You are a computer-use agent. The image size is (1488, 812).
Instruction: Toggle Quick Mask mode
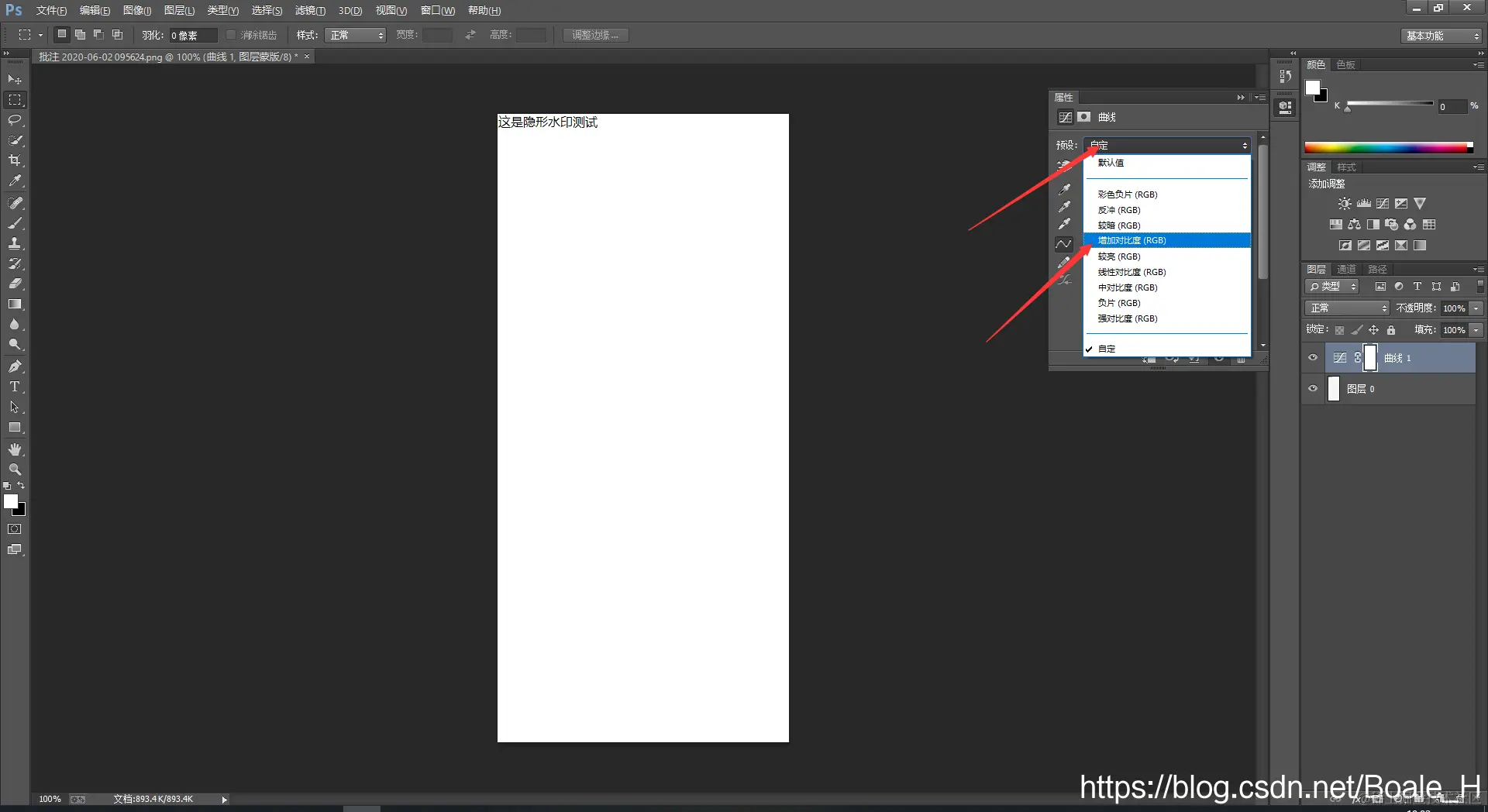point(15,529)
